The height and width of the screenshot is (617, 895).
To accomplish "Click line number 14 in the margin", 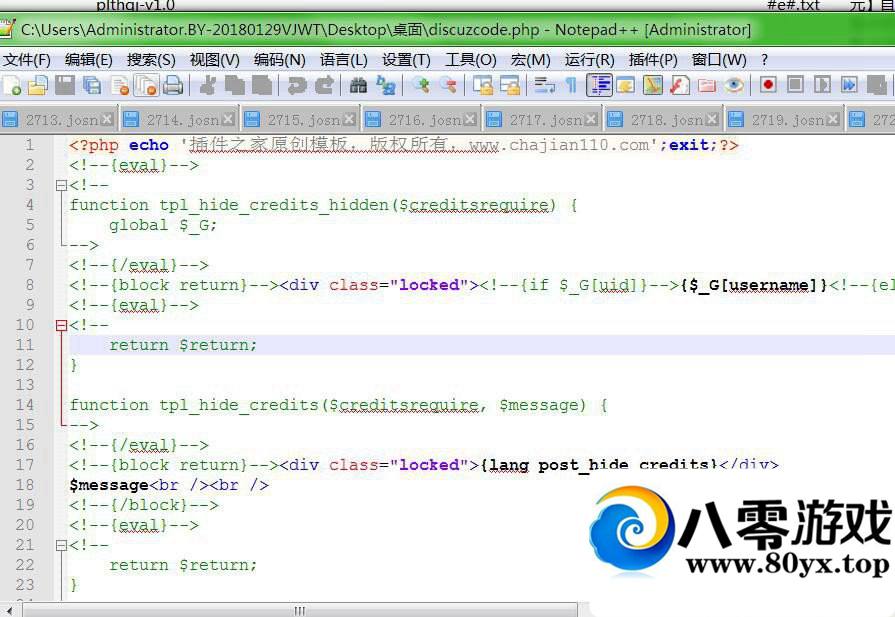I will pyautogui.click(x=25, y=405).
